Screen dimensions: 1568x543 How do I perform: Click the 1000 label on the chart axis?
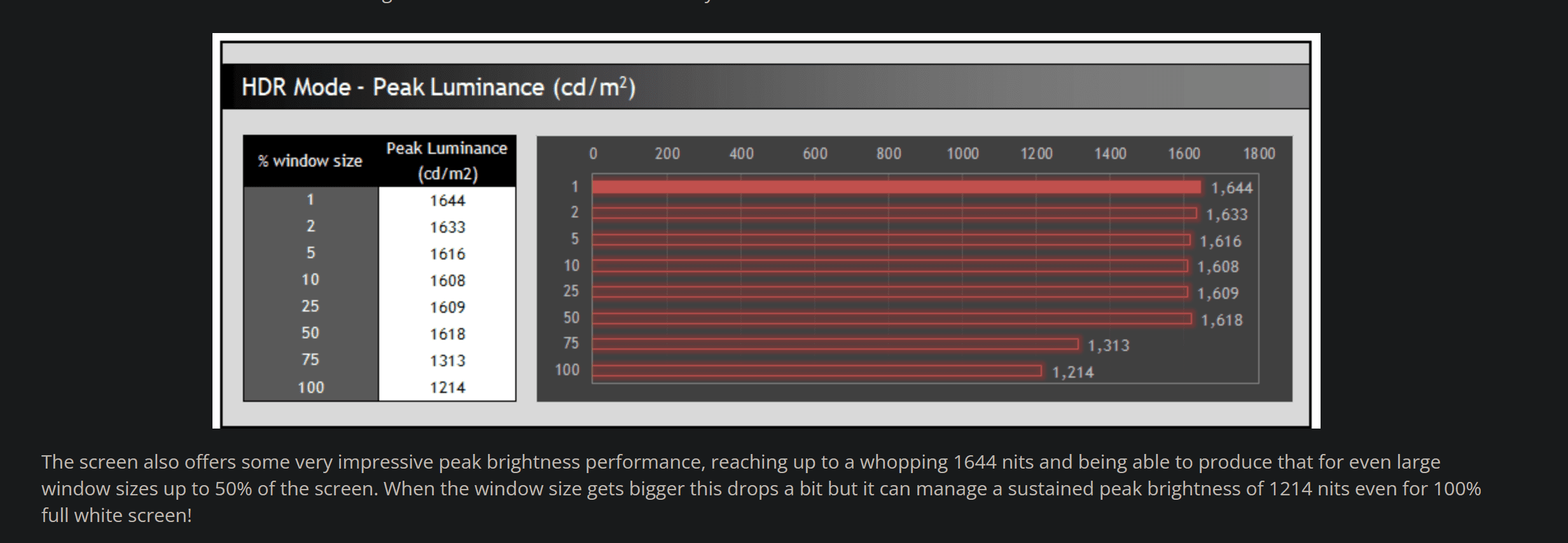pyautogui.click(x=962, y=154)
